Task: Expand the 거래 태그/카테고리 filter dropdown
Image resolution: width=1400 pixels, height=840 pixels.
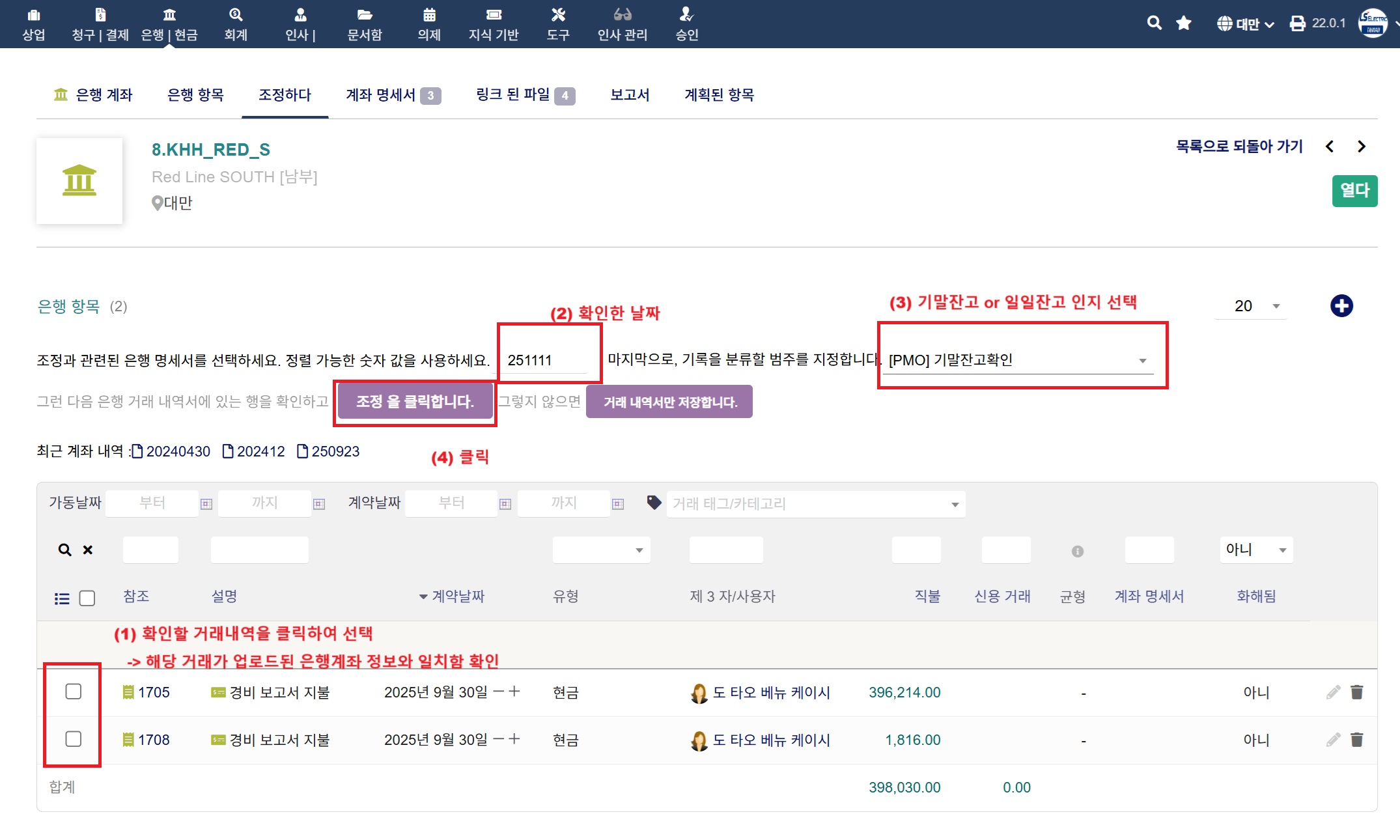Action: 955,505
